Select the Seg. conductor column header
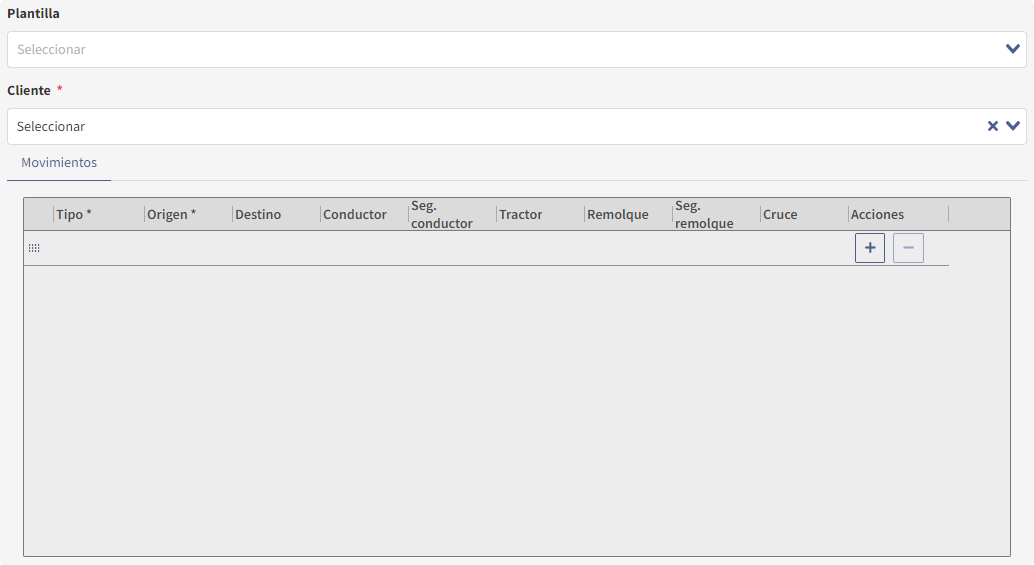This screenshot has width=1034, height=565. pos(441,214)
